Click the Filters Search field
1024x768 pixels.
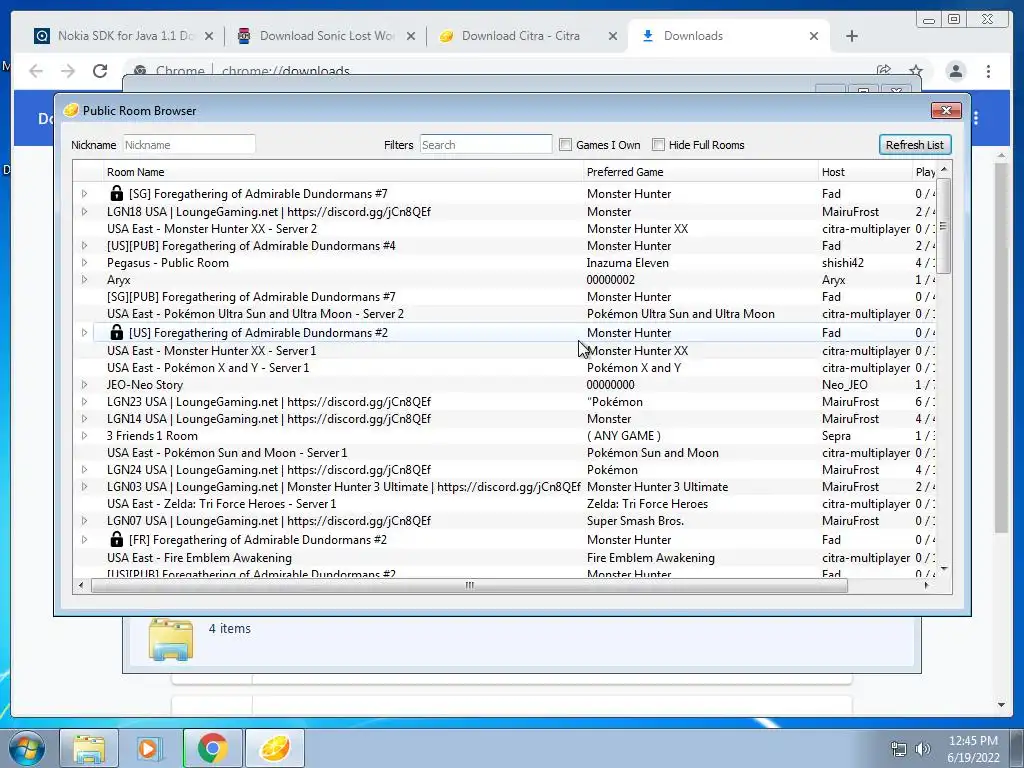pos(486,144)
